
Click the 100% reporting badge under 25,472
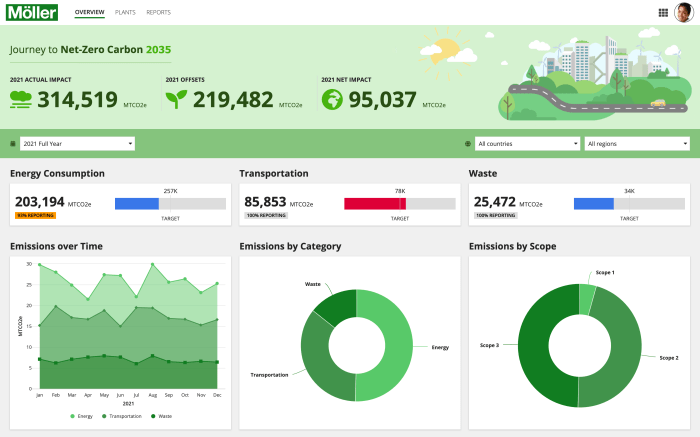click(496, 216)
